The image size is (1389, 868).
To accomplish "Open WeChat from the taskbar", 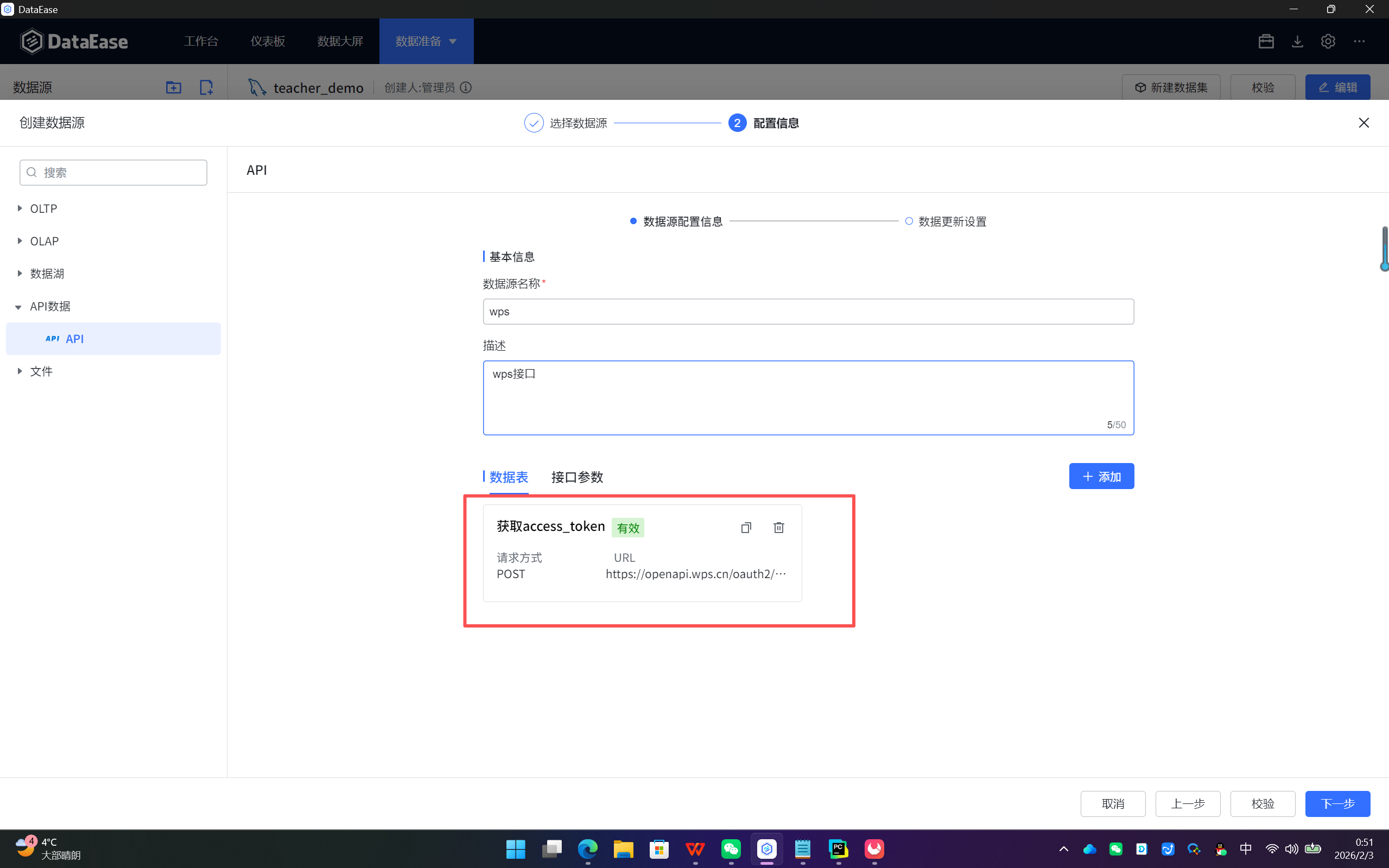I will pyautogui.click(x=731, y=848).
